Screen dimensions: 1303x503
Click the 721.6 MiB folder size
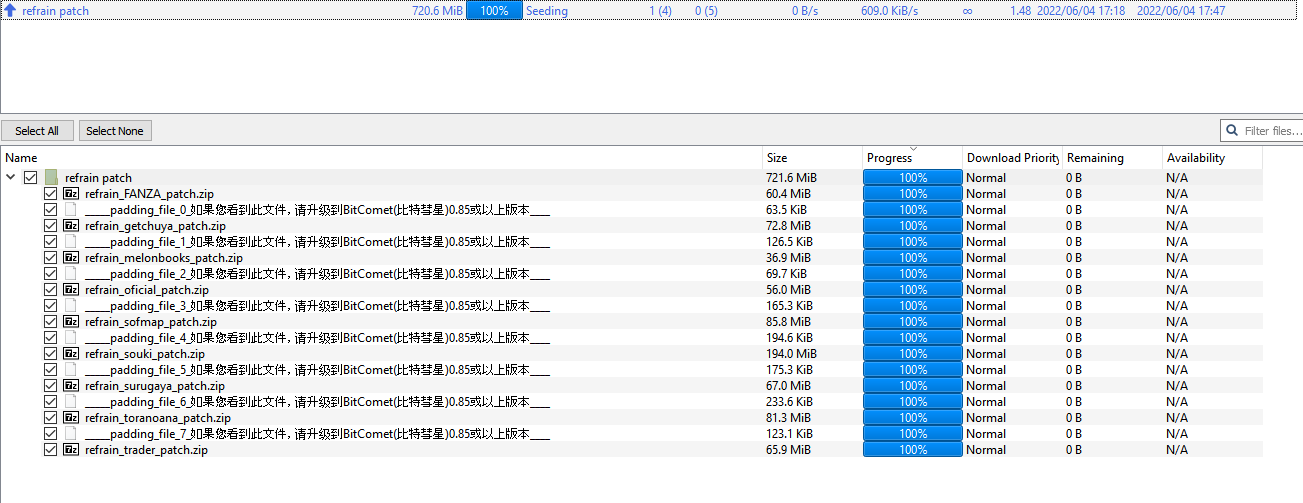tap(792, 178)
